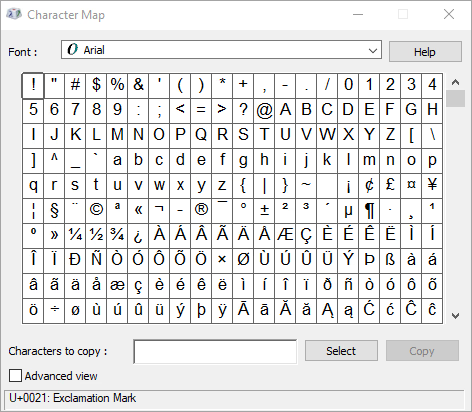Click the section sign § character
Viewport: 472px width, 412px height.
(x=54, y=211)
